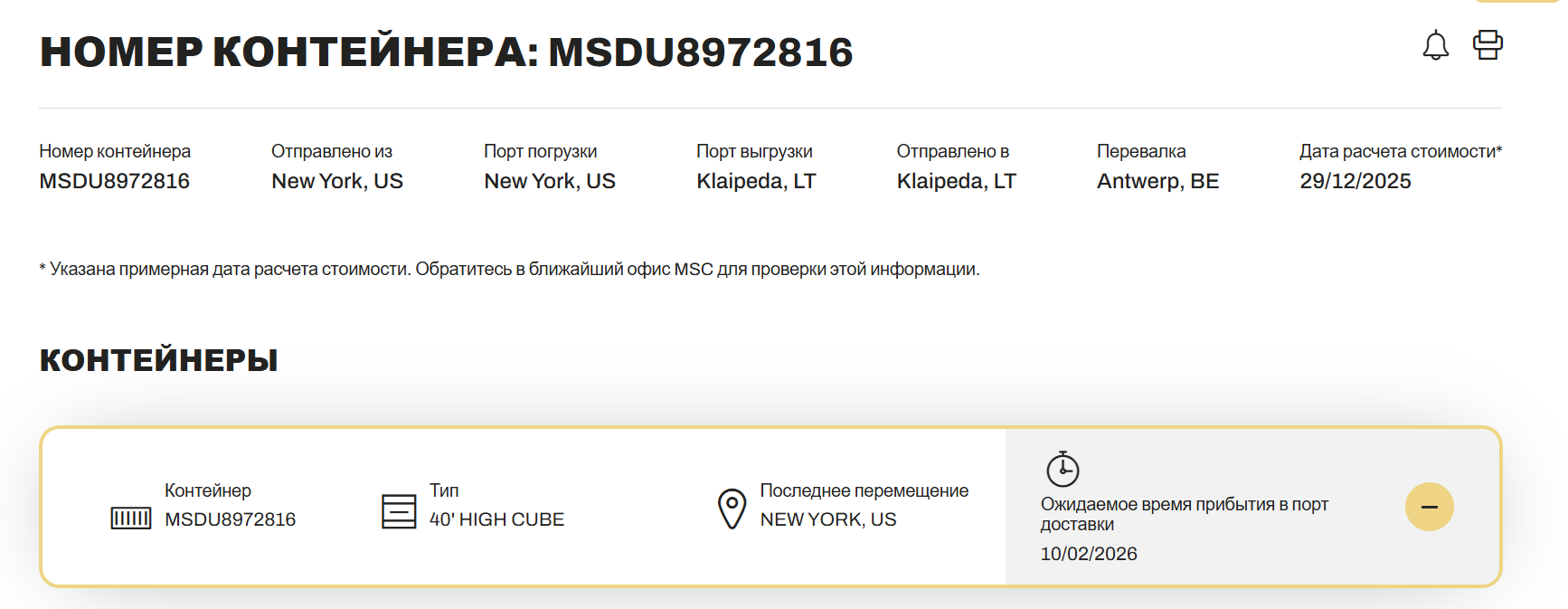This screenshot has width=1568, height=609.
Task: Click the print icon
Action: (x=1488, y=44)
